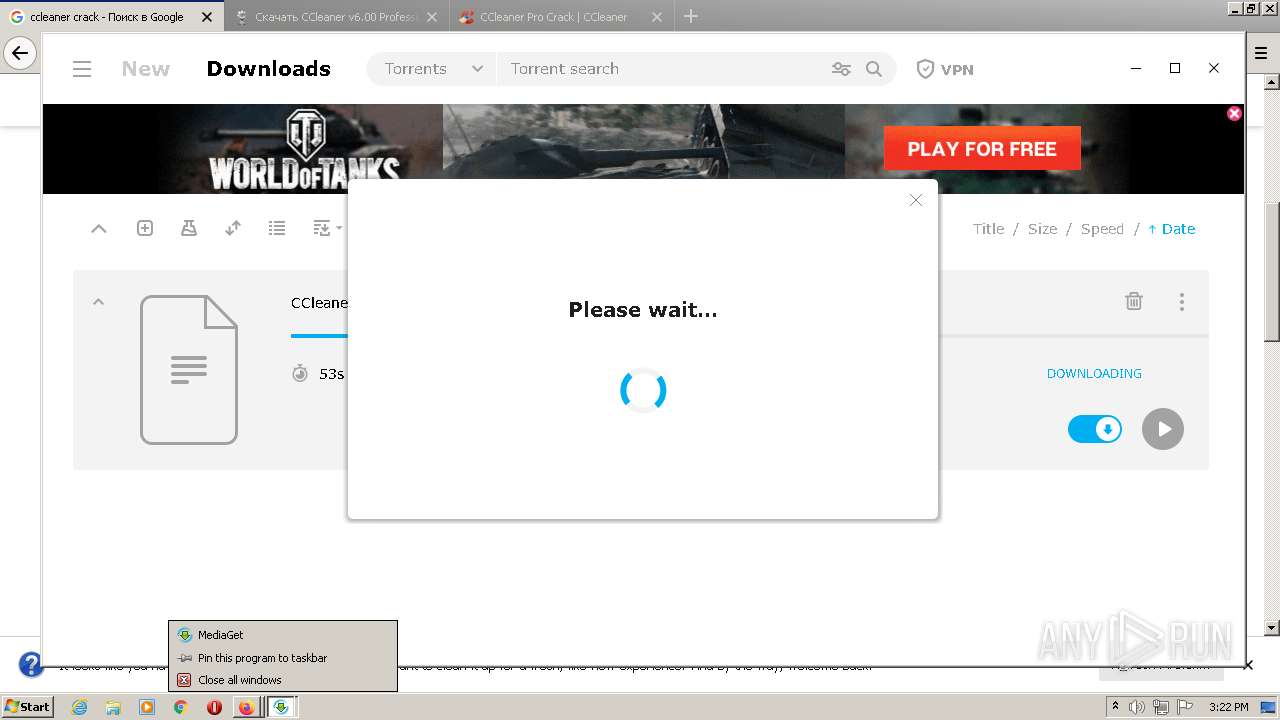Click the magnifier search icon
This screenshot has width=1280, height=720.
point(874,69)
